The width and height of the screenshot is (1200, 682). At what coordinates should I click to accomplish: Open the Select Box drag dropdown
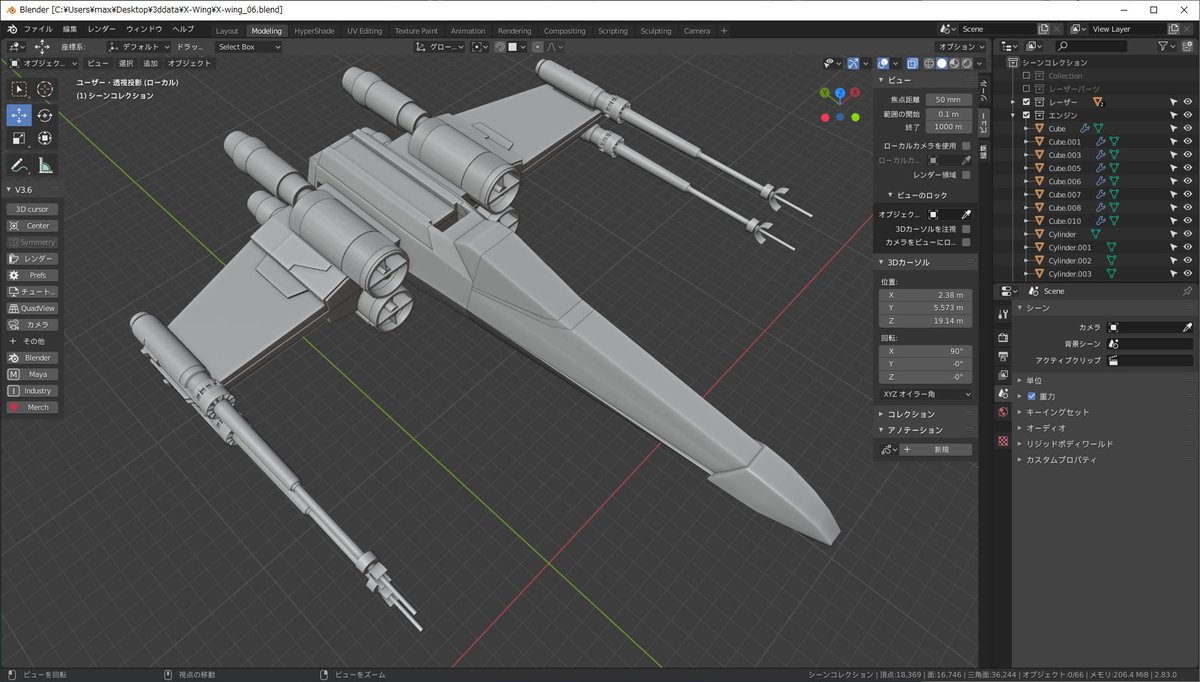click(248, 47)
